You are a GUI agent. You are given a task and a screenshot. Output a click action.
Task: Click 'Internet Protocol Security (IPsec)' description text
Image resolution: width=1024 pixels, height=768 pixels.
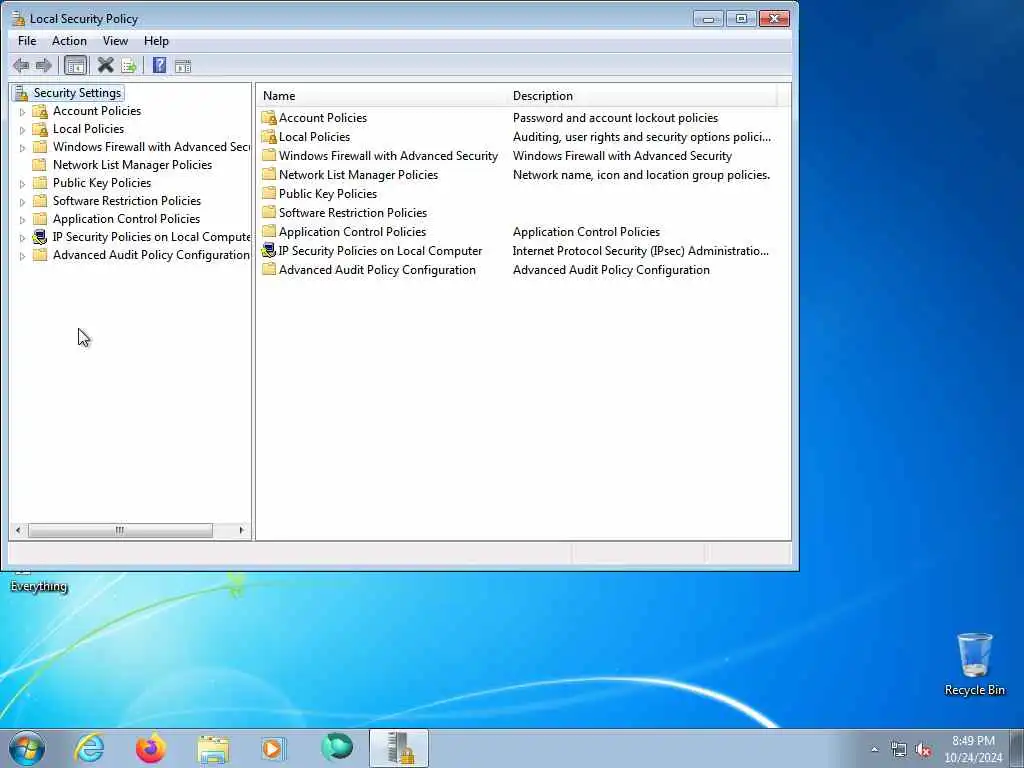pos(641,250)
